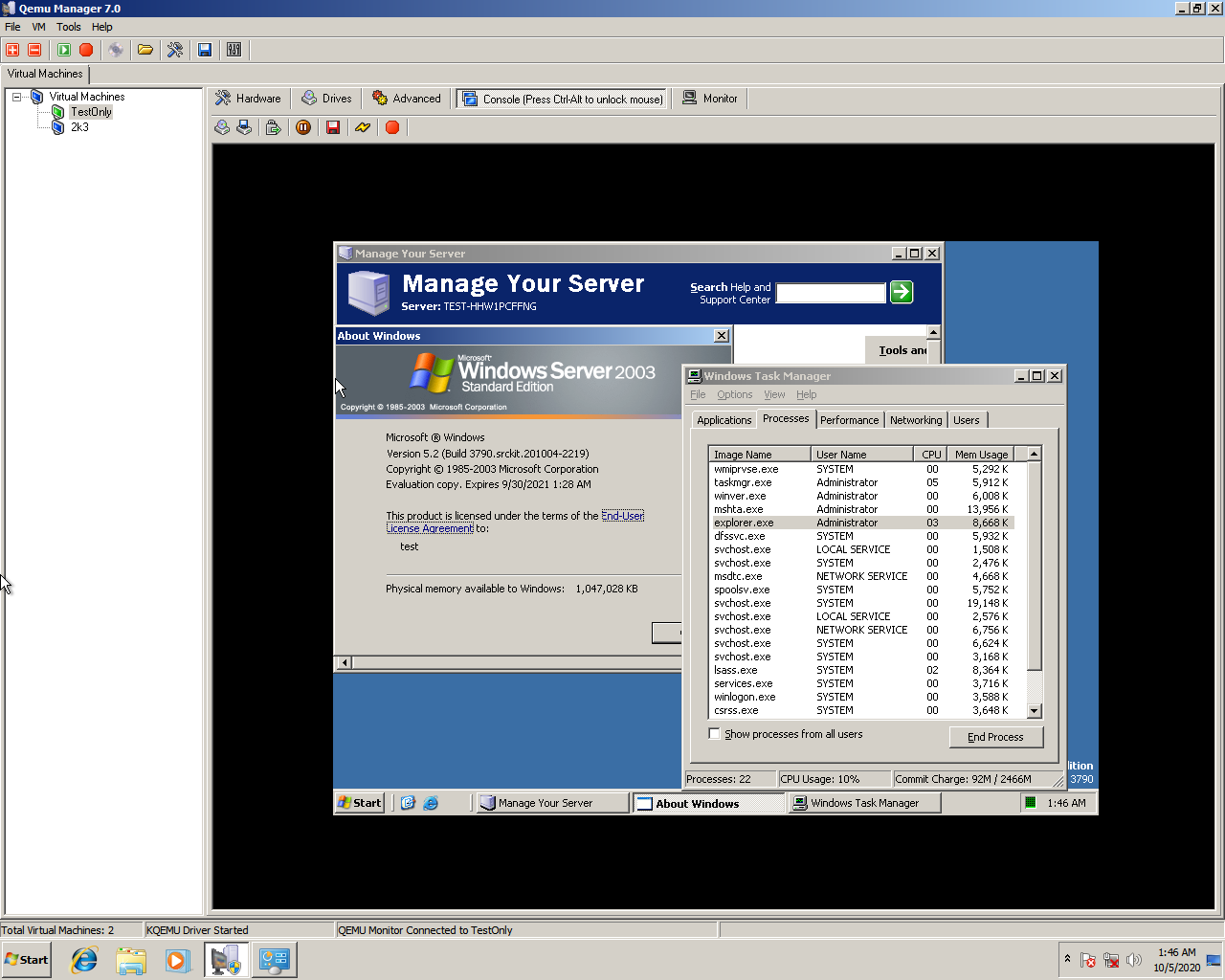Screen dimensions: 1225x980
Task: Select TestOnly virtual machine in tree
Action: [x=91, y=112]
